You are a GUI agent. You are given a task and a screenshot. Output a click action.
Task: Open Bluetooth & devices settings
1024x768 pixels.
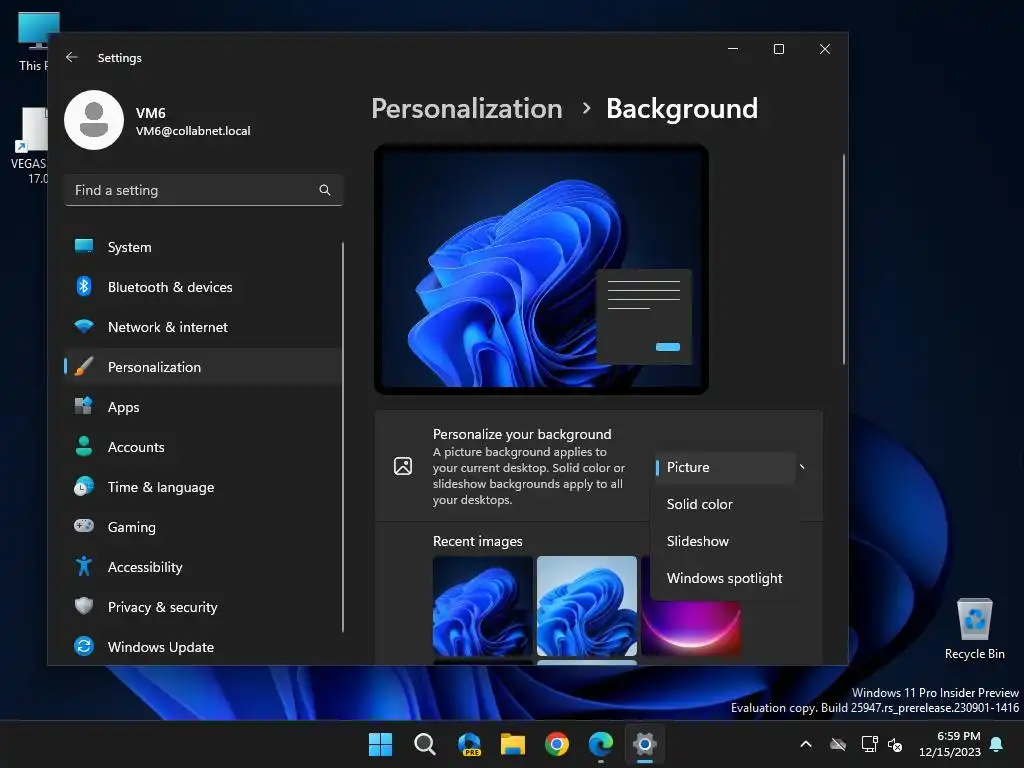(x=202, y=287)
